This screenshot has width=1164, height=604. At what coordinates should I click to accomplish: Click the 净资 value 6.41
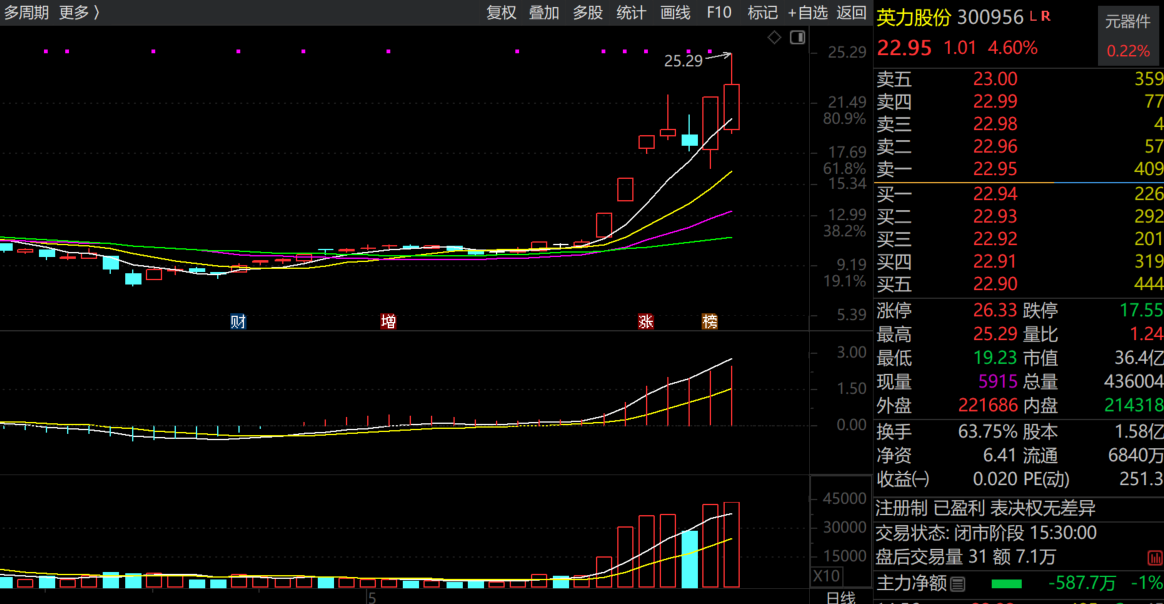999,456
